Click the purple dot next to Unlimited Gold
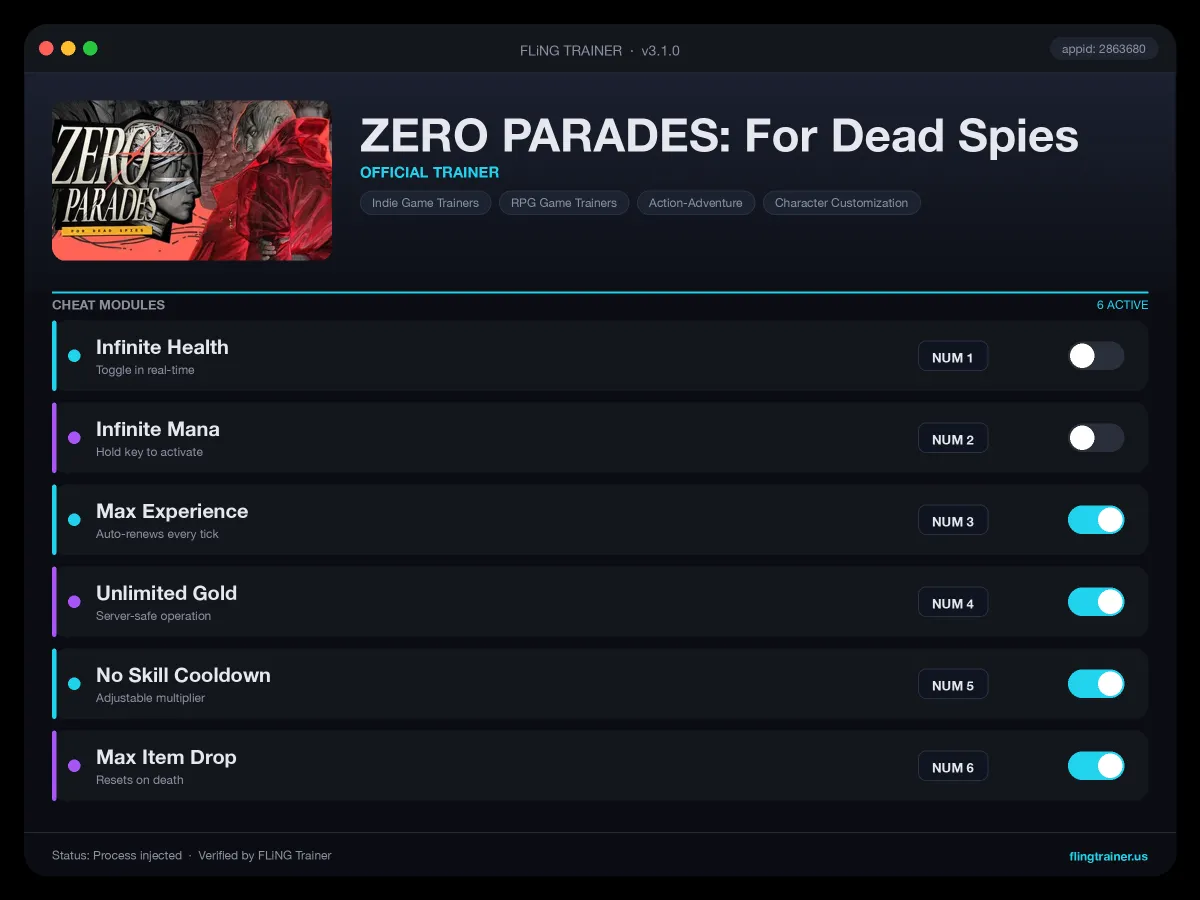Screen dimensions: 1200x900 74,602
